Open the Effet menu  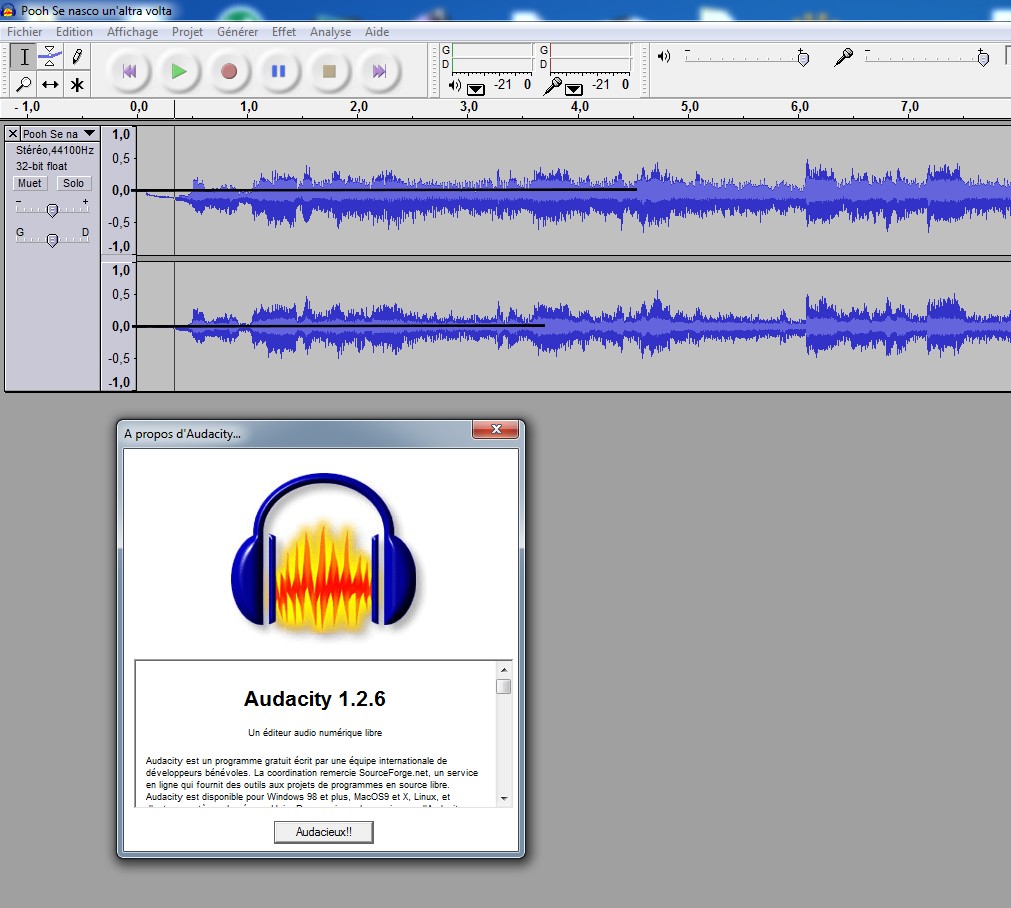pos(284,32)
